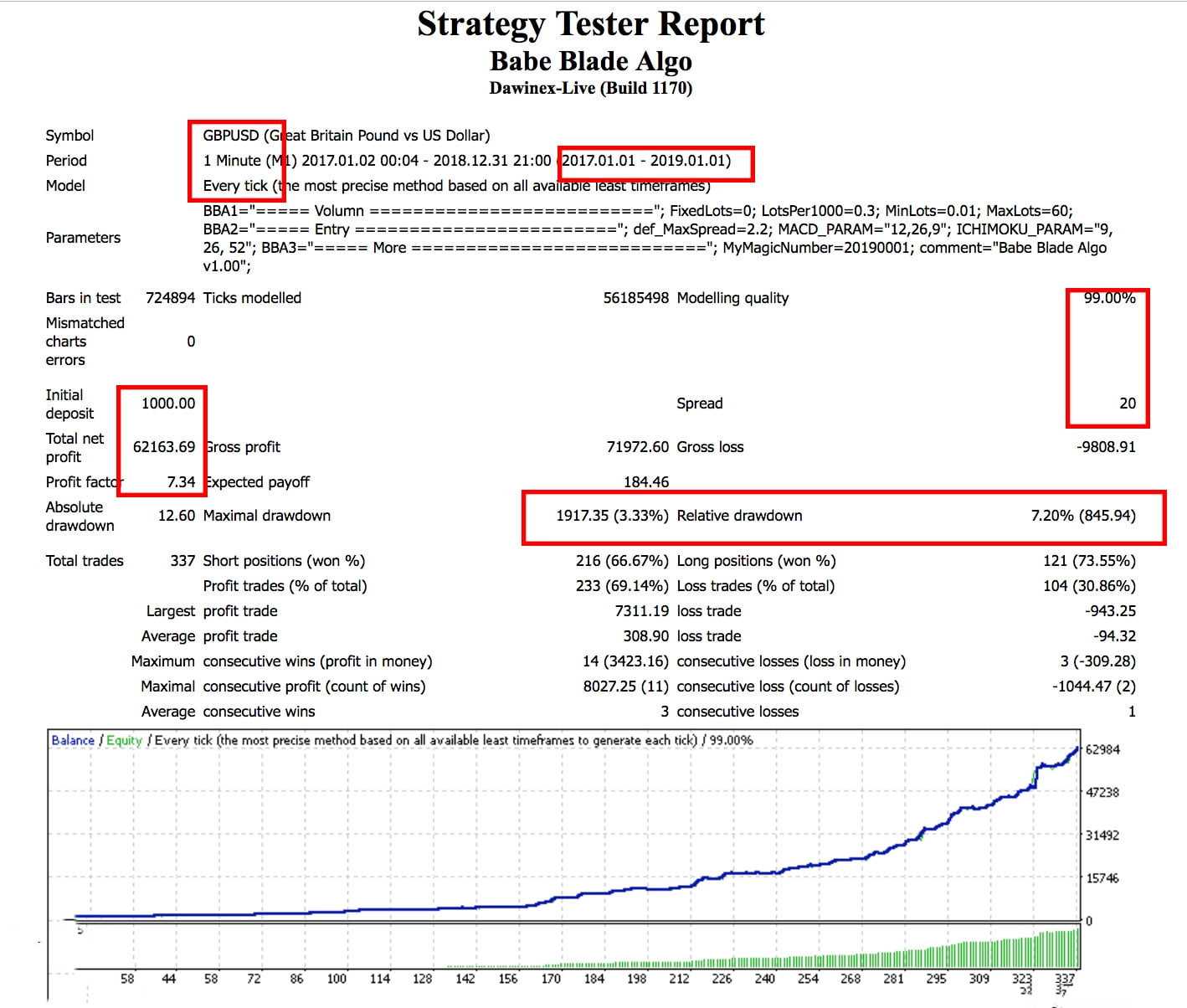The image size is (1187, 1008).
Task: Click the 'Model' row label
Action: [65, 186]
